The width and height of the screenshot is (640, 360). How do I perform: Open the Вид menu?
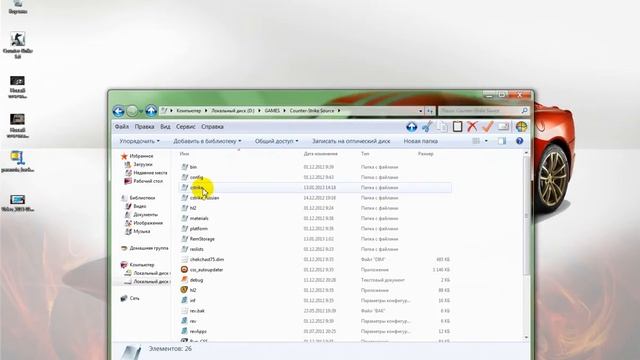(165, 127)
